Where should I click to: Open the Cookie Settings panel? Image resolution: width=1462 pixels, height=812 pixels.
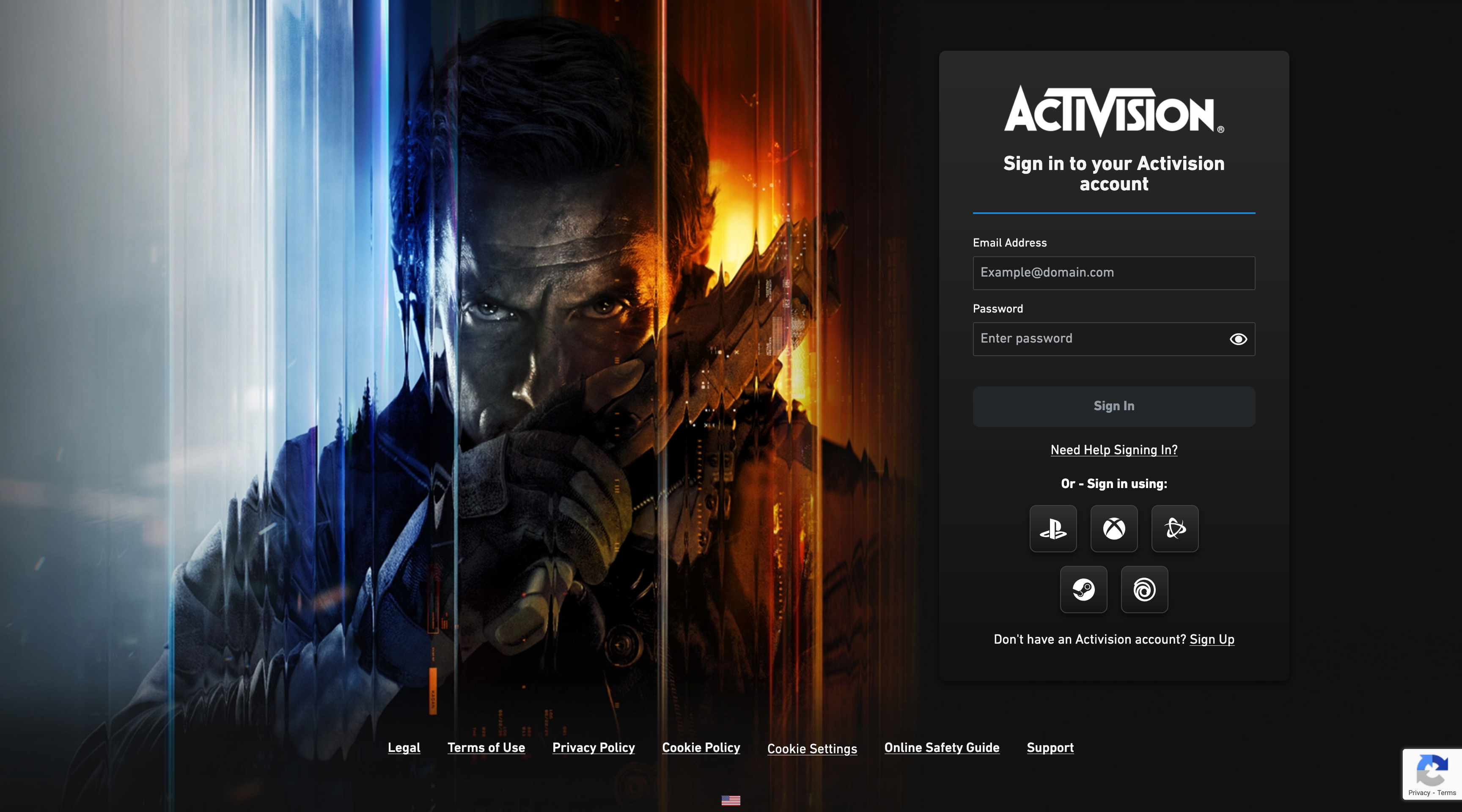(812, 749)
